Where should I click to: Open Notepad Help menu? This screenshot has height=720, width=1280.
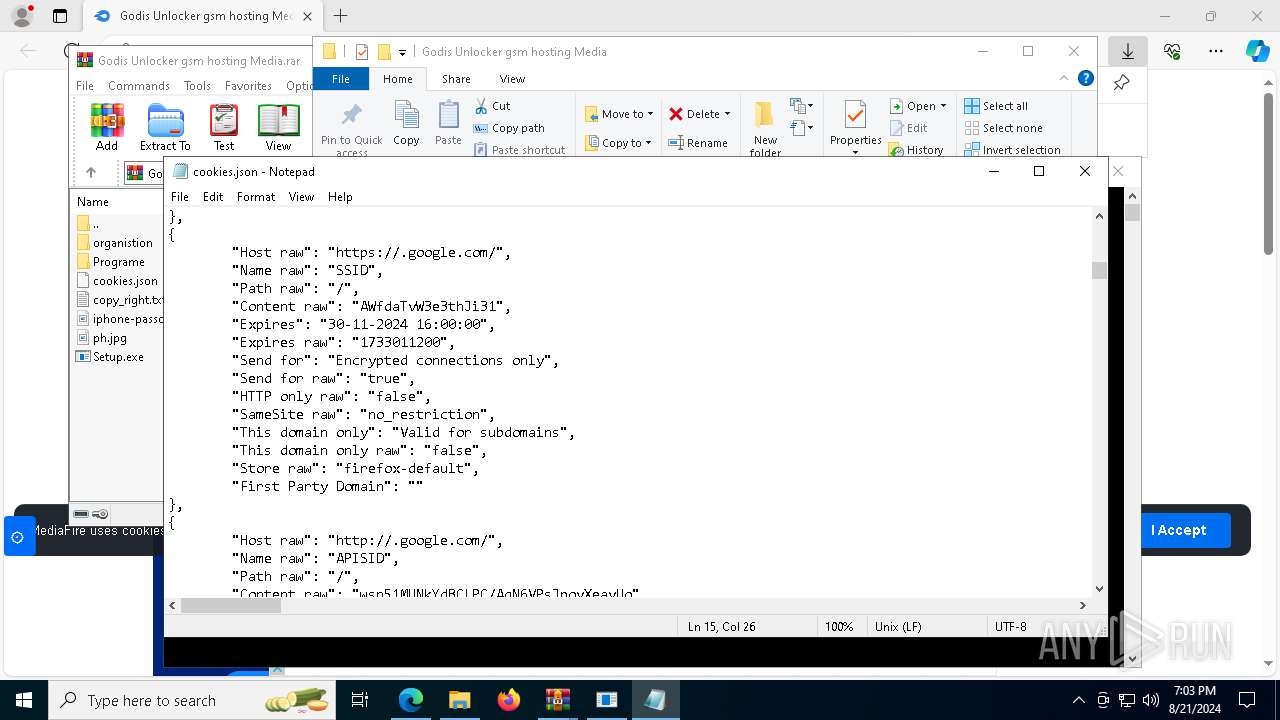[340, 197]
